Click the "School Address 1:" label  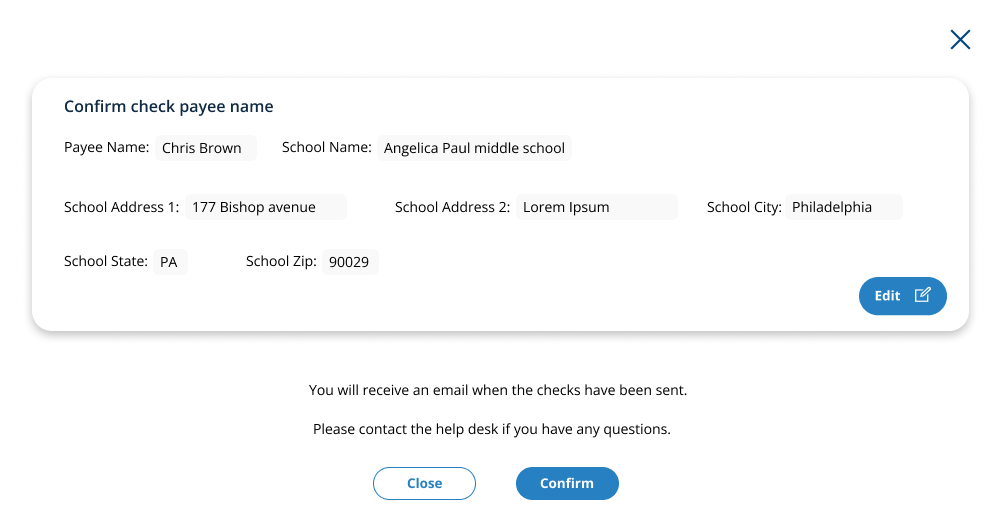click(122, 207)
